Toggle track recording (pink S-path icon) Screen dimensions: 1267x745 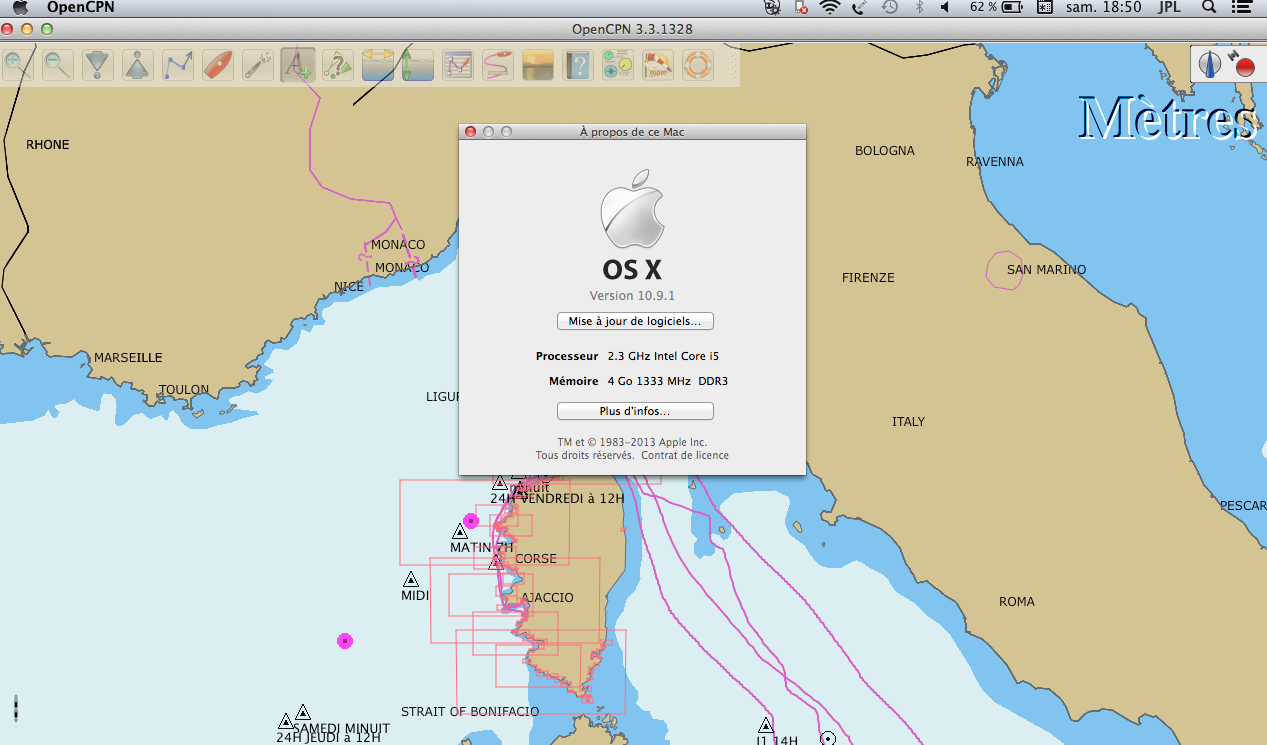[498, 66]
